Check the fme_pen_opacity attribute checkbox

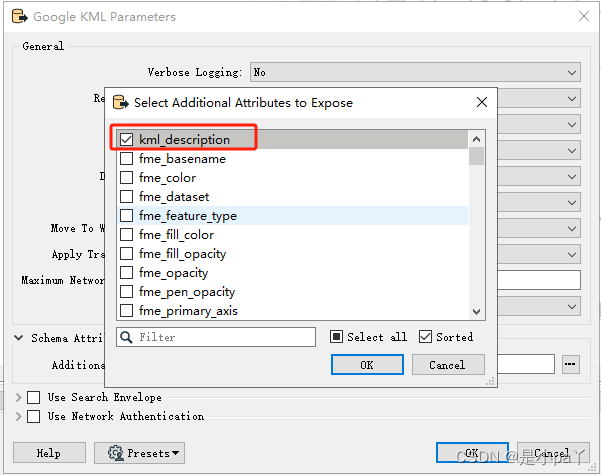(126, 292)
